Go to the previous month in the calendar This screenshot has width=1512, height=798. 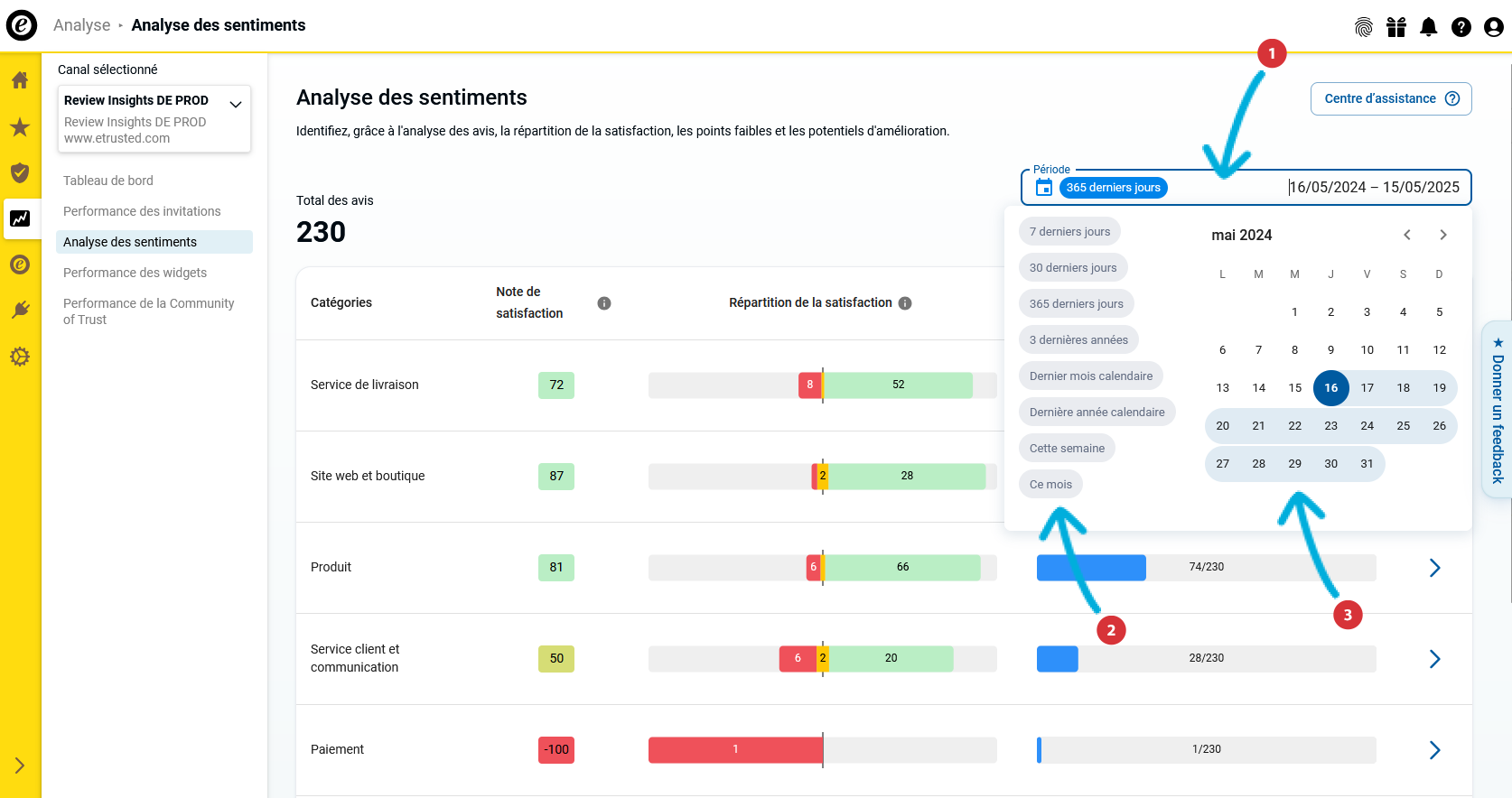coord(1407,235)
